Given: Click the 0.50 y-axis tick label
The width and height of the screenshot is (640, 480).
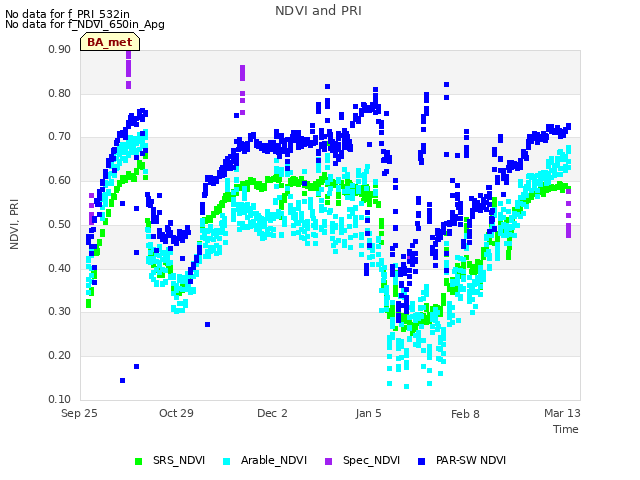Looking at the screenshot, I should tap(60, 224).
